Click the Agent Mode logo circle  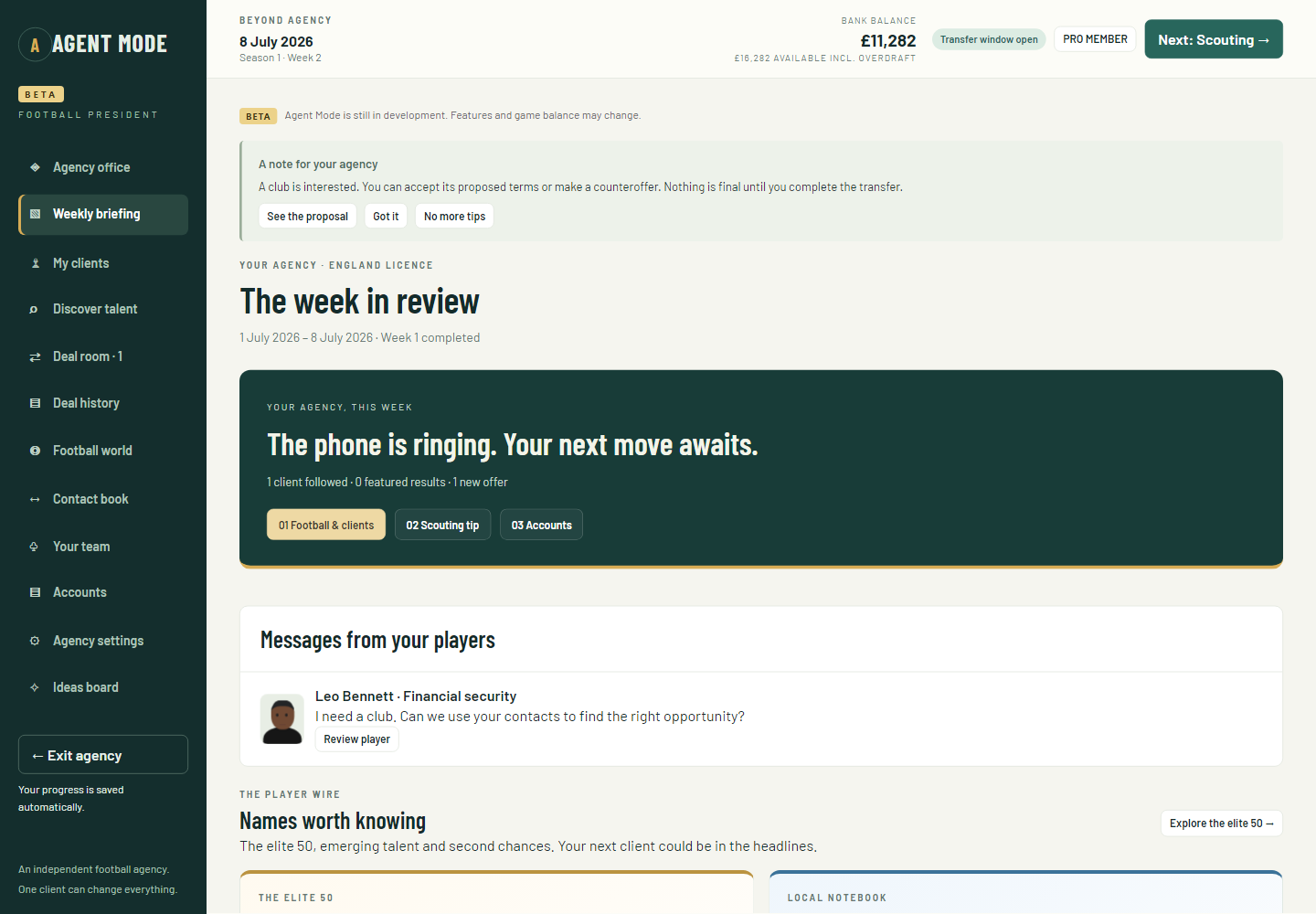coord(35,44)
